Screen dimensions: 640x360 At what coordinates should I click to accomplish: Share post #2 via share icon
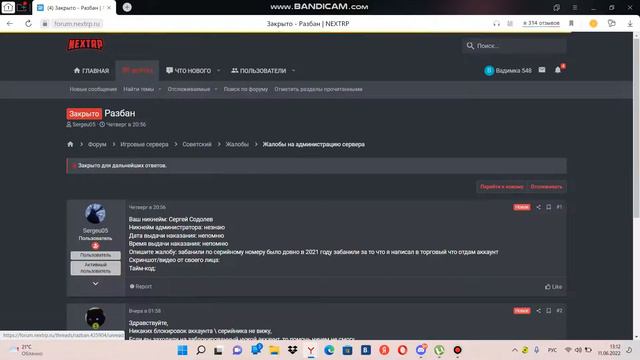tap(538, 311)
